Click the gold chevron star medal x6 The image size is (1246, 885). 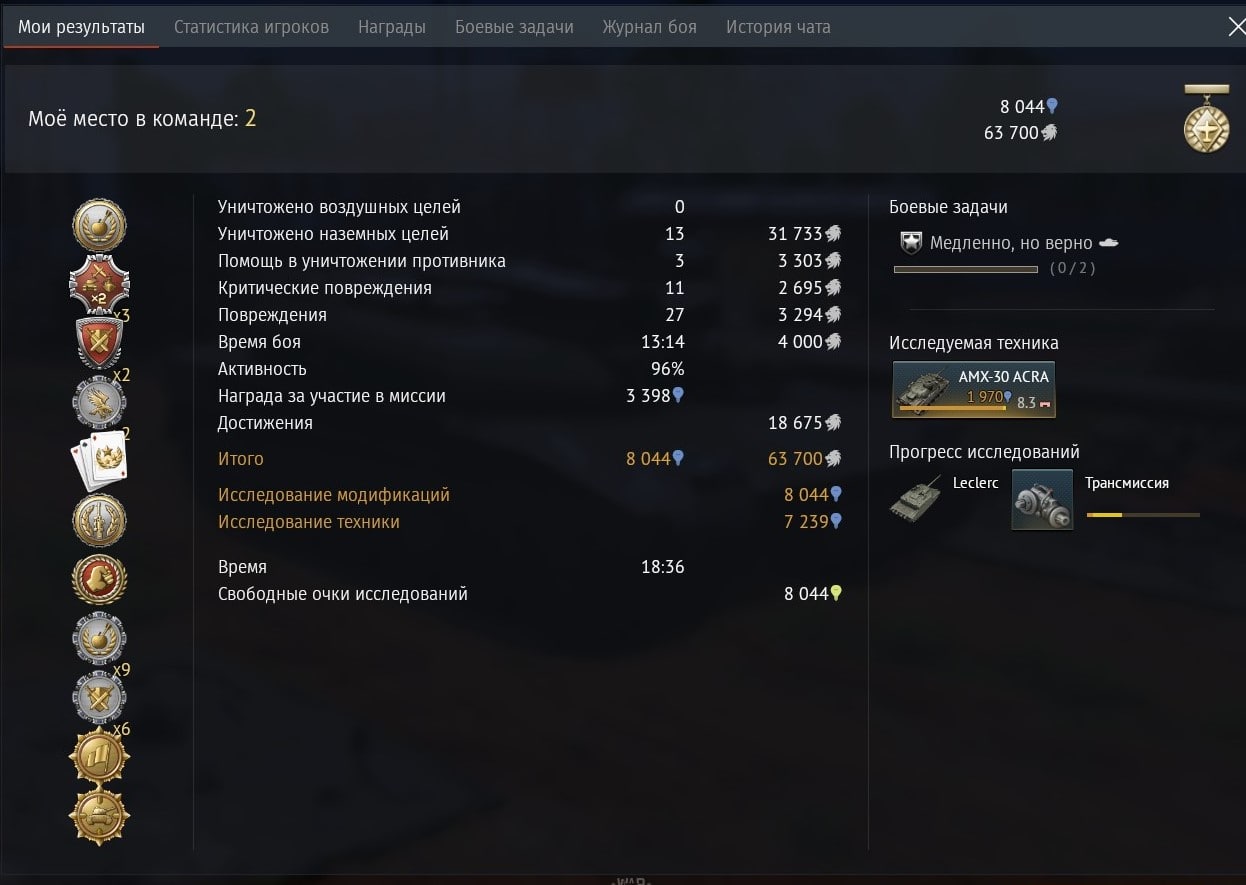[x=99, y=757]
